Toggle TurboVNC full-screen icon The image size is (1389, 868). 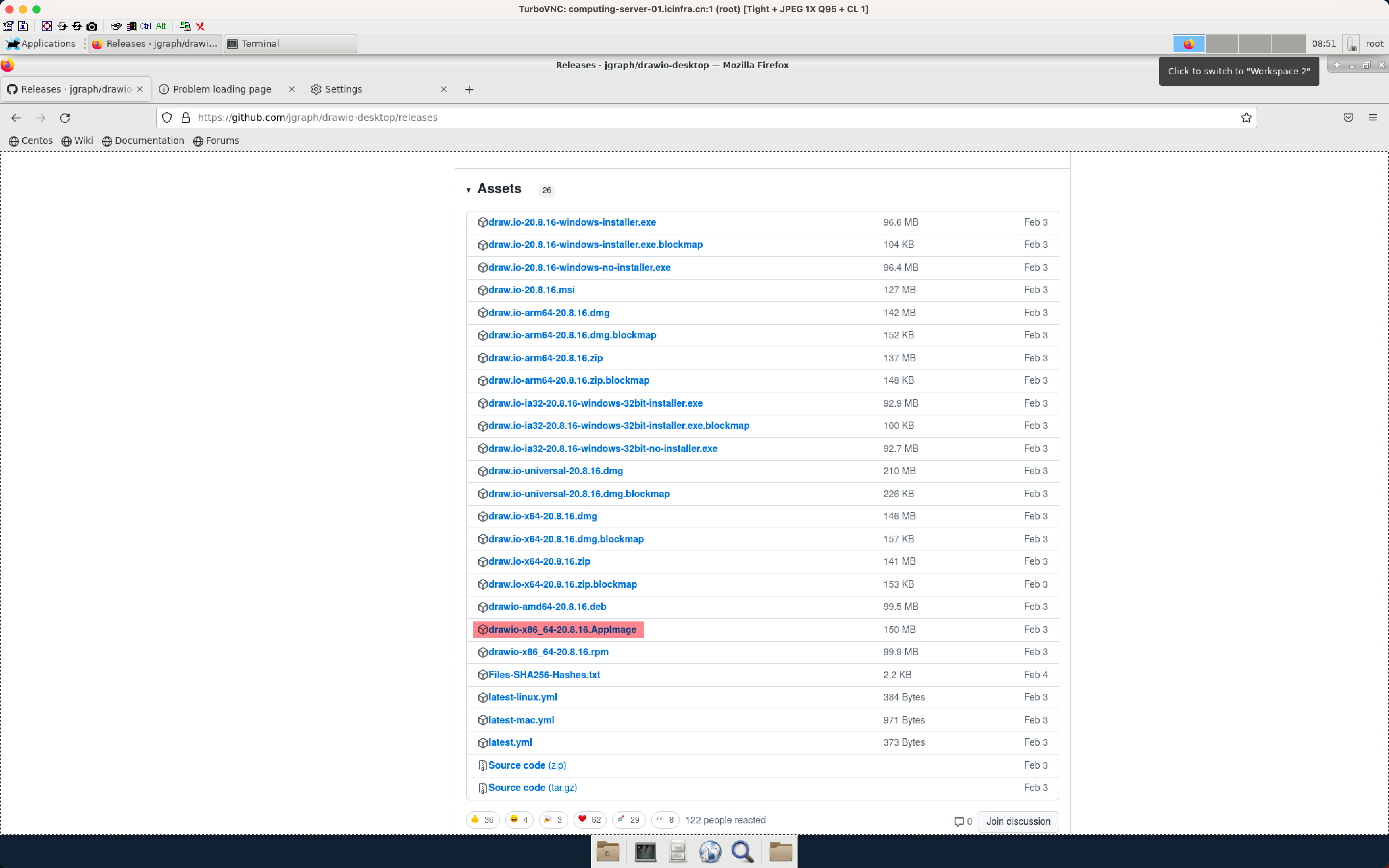pos(47,26)
